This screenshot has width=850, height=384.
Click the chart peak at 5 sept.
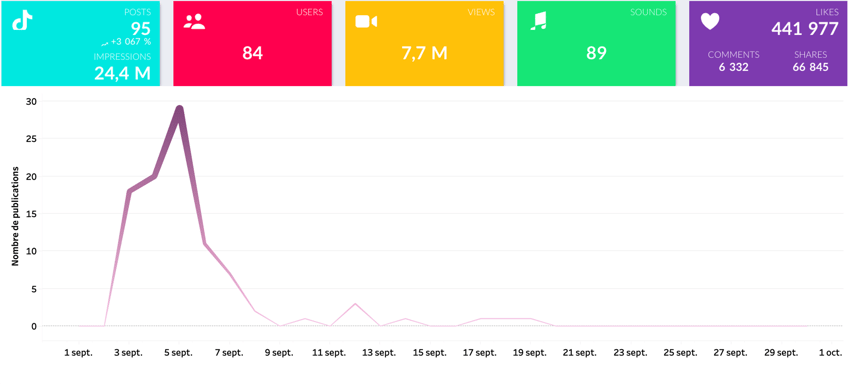[179, 109]
